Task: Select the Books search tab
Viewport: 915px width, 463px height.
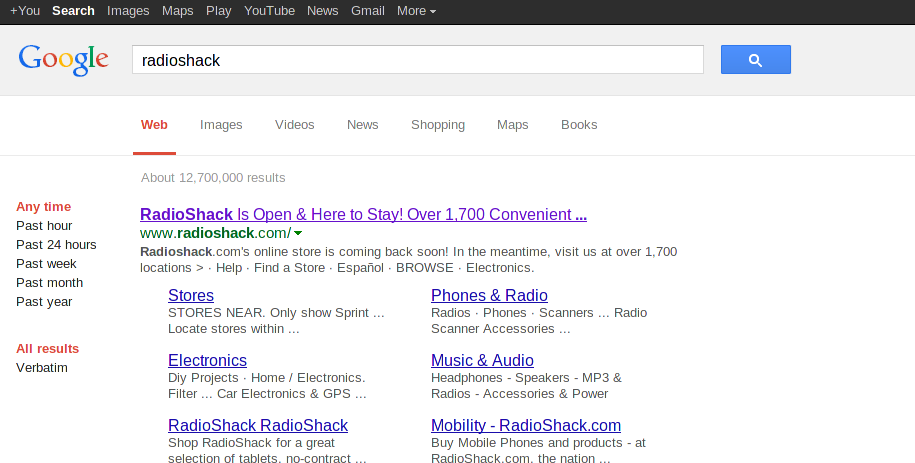Action: click(x=579, y=125)
